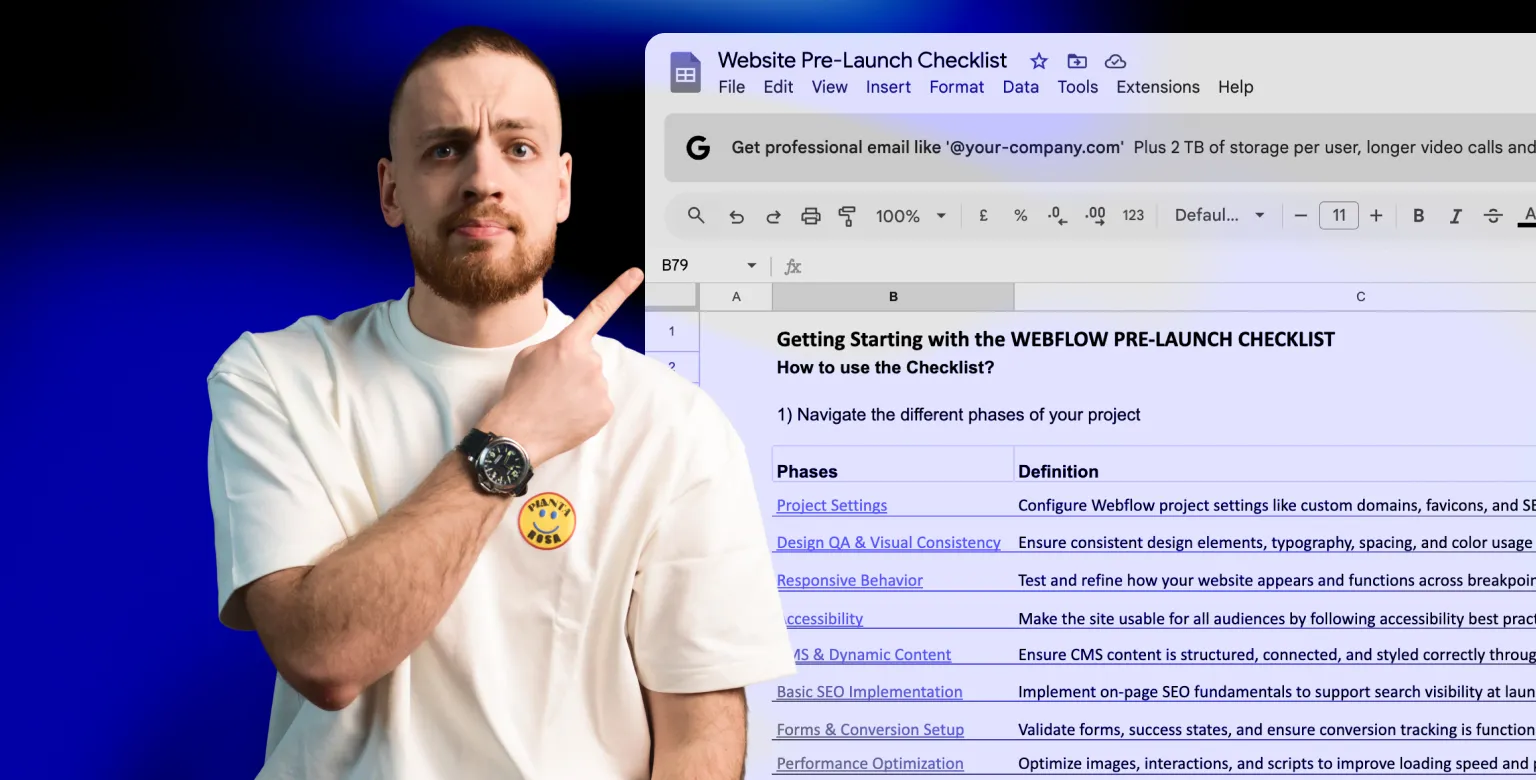Screen dimensions: 1536x780
Task: Toggle bold formatting
Action: (1418, 215)
